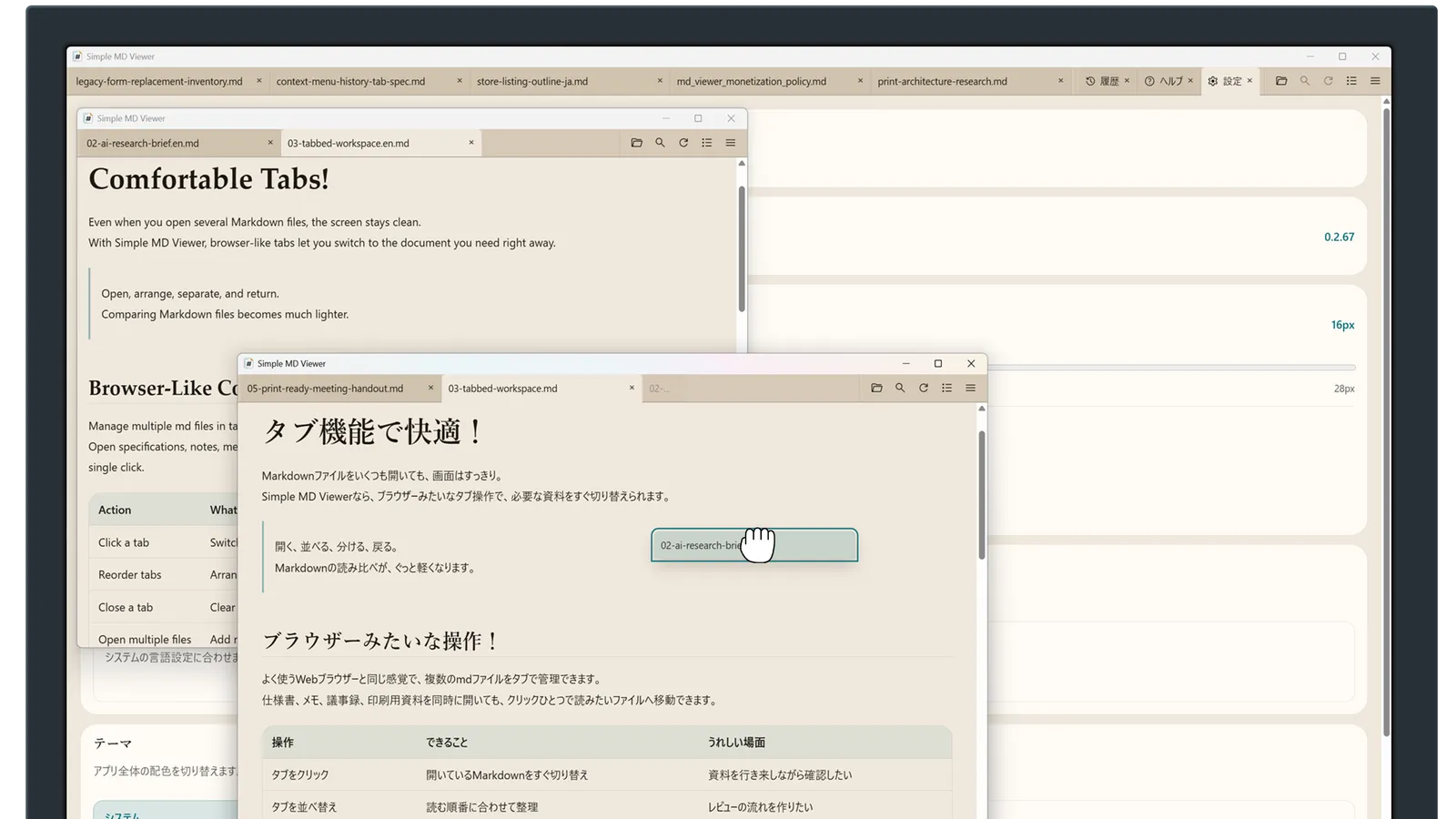
Task: Open store-listing-outline-ja.md tab
Action: [569, 81]
